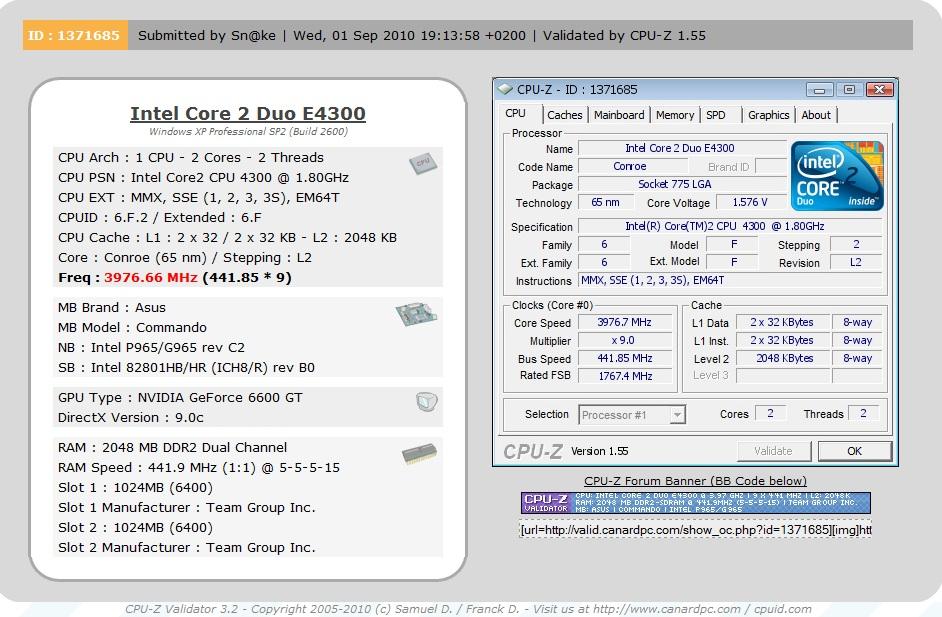Expand the Processor #1 selection dropdown
The height and width of the screenshot is (617, 942).
point(678,415)
